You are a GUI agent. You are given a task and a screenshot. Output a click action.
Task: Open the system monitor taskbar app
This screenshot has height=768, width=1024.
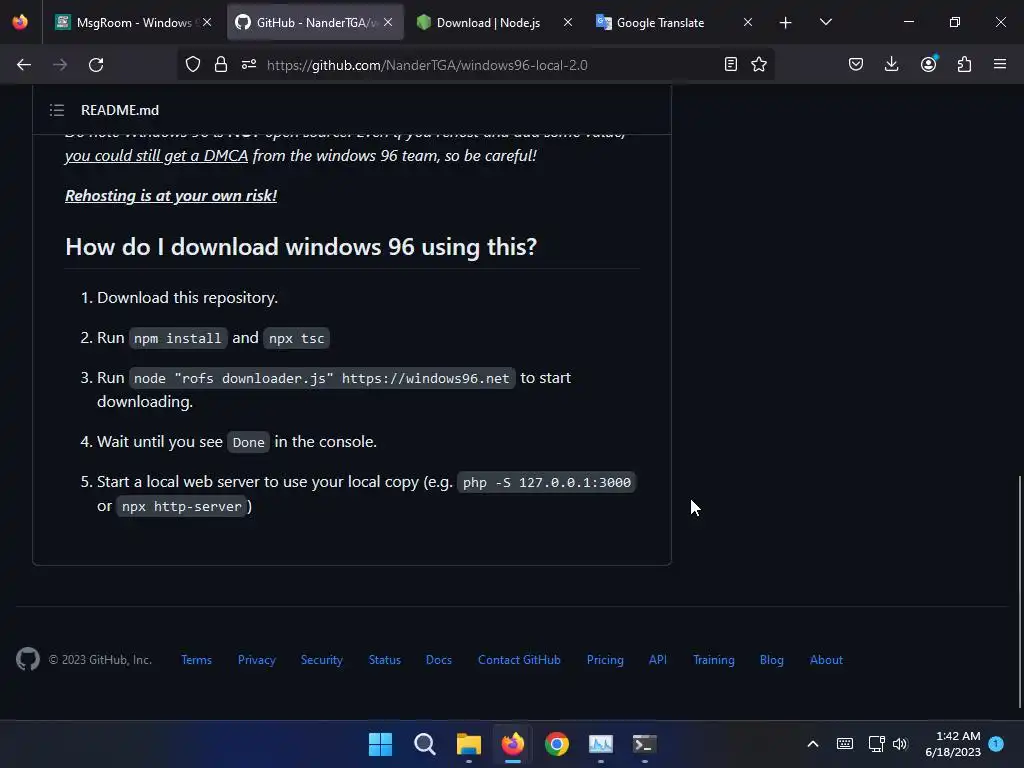coord(601,744)
